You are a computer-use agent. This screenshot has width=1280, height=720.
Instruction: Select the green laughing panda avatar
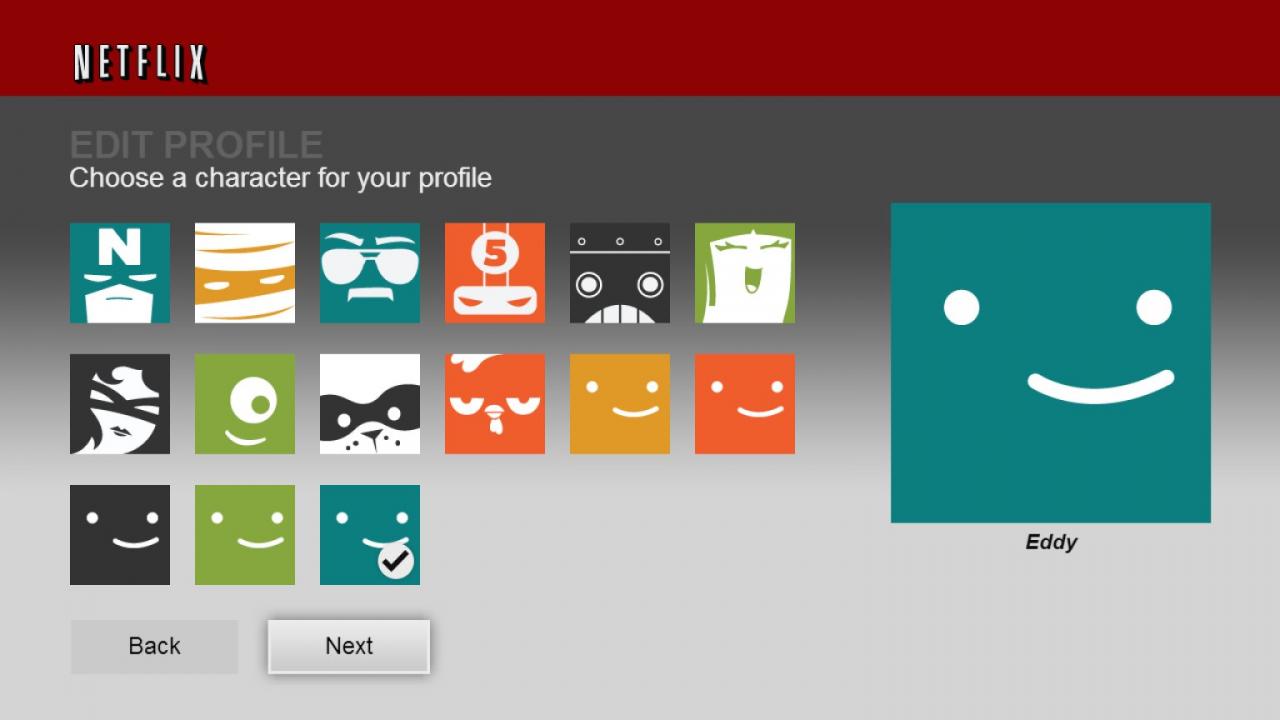point(744,273)
